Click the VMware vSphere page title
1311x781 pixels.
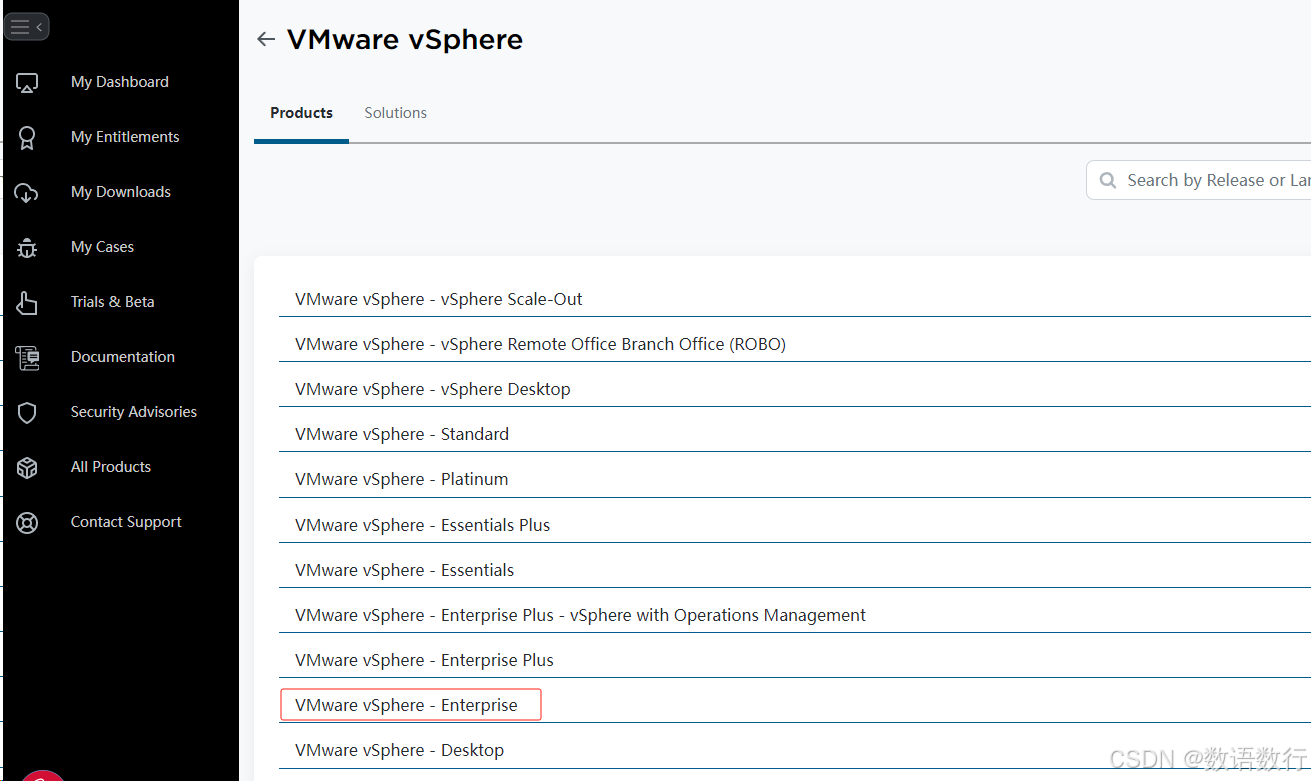405,39
